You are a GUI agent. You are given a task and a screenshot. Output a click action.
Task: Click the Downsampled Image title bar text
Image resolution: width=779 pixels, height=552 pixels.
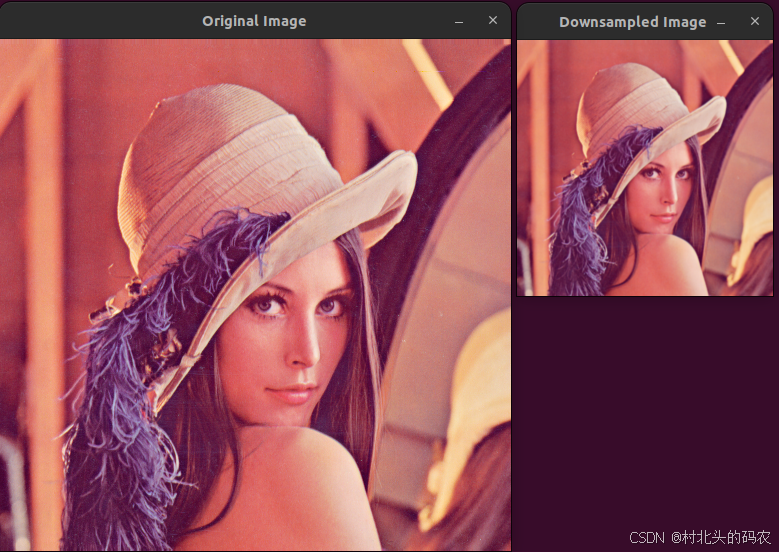(632, 22)
